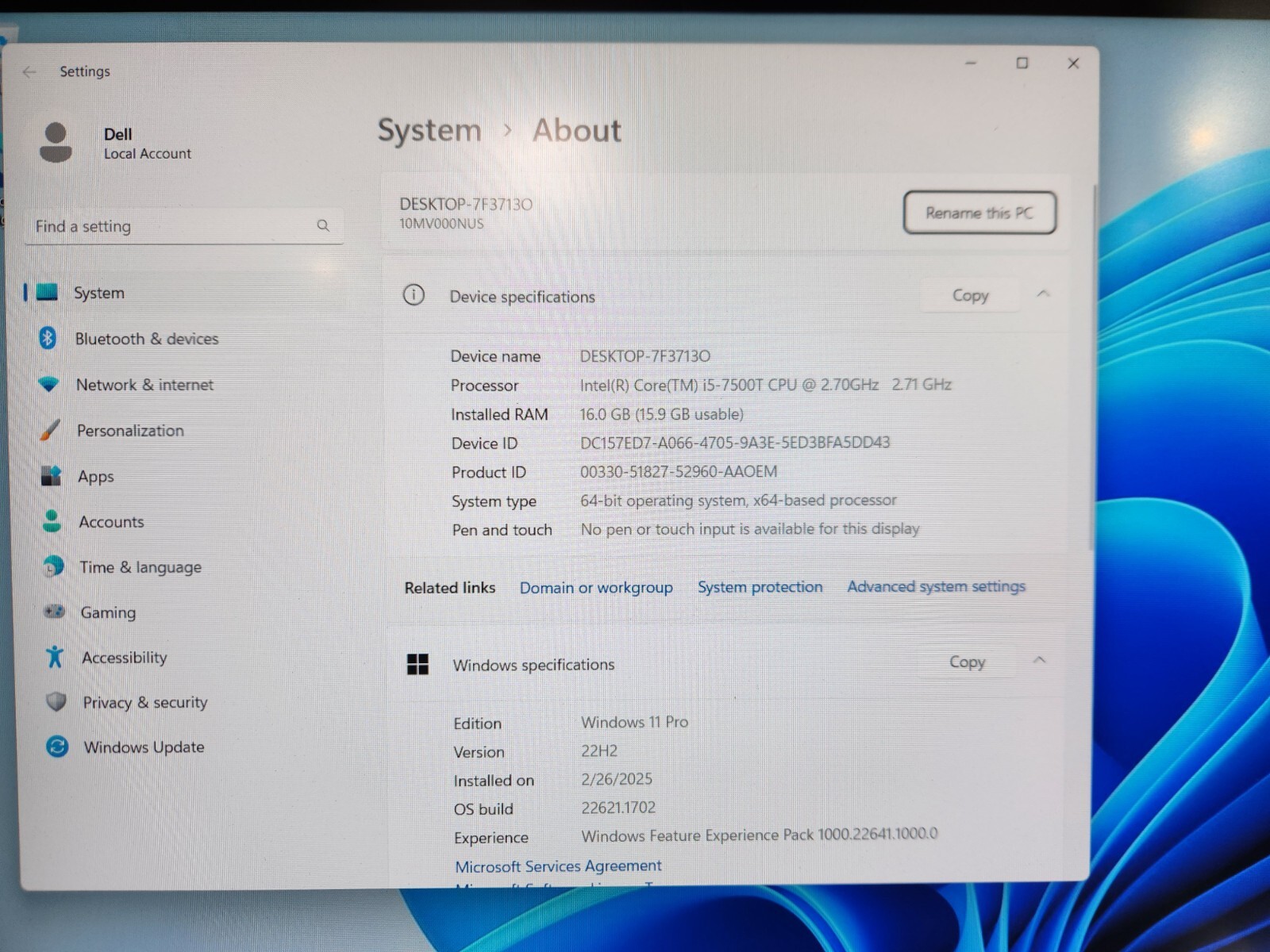Open Accessibility settings

coord(125,658)
